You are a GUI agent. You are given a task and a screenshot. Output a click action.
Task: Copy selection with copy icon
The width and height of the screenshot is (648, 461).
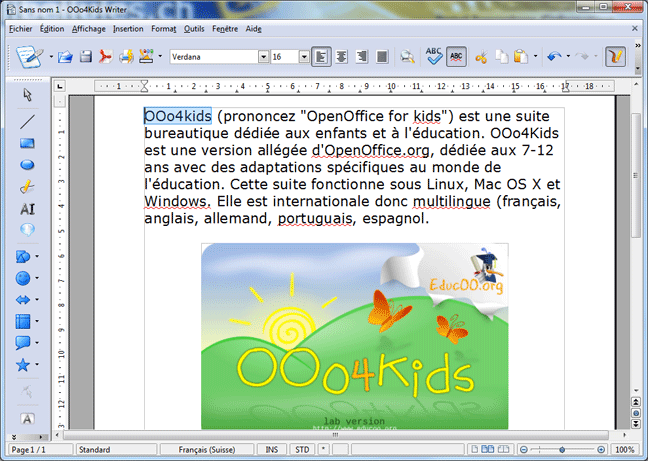click(x=502, y=57)
